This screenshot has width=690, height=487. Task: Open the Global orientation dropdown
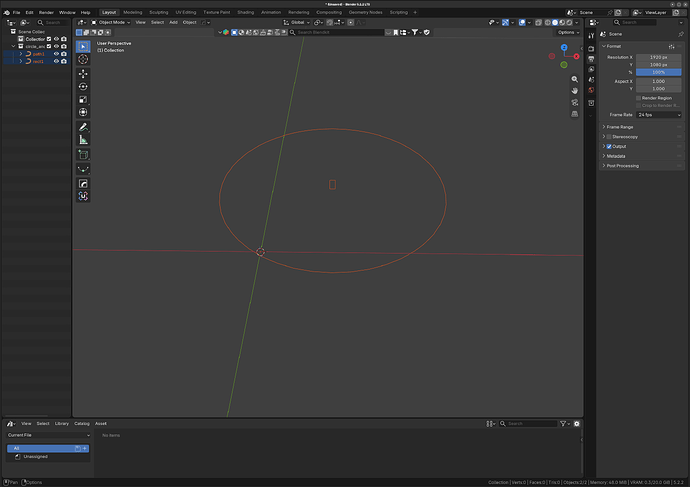point(297,22)
